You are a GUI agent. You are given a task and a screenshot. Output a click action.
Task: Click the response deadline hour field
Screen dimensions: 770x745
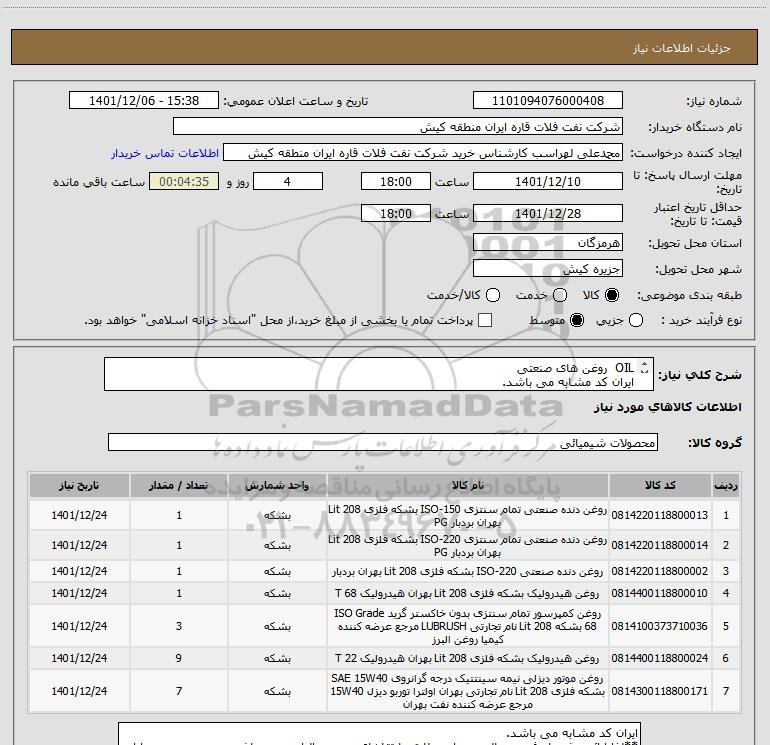click(x=396, y=181)
